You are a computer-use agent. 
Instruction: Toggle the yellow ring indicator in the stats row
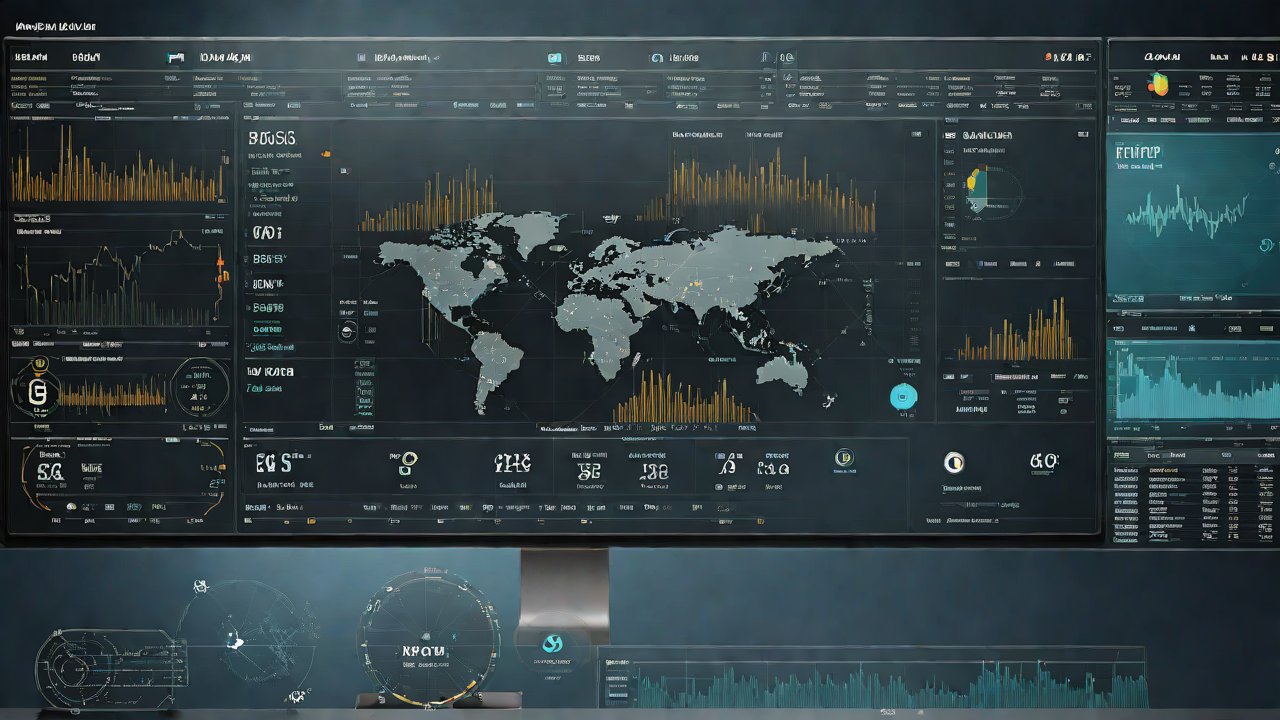click(x=408, y=461)
